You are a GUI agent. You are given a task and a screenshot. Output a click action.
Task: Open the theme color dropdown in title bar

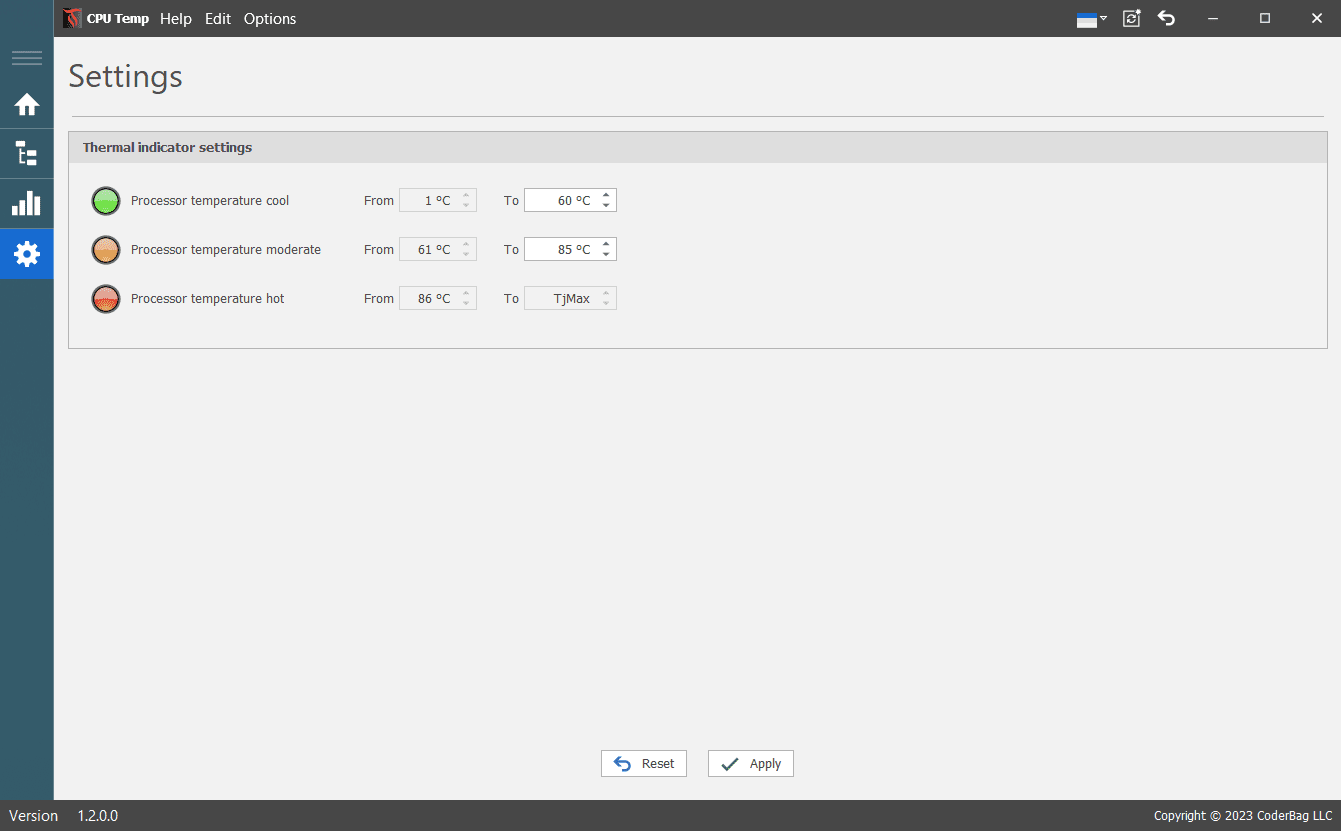click(1091, 19)
